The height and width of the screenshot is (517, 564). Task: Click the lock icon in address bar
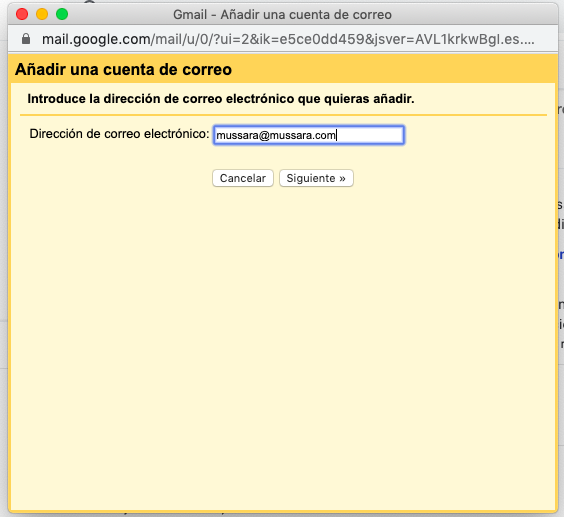point(26,39)
